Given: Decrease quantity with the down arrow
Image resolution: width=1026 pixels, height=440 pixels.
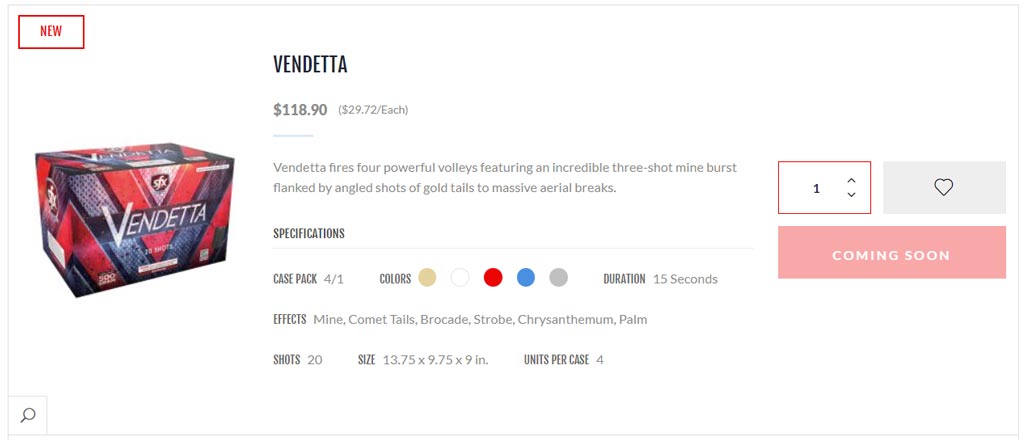Looking at the screenshot, I should click(x=851, y=194).
